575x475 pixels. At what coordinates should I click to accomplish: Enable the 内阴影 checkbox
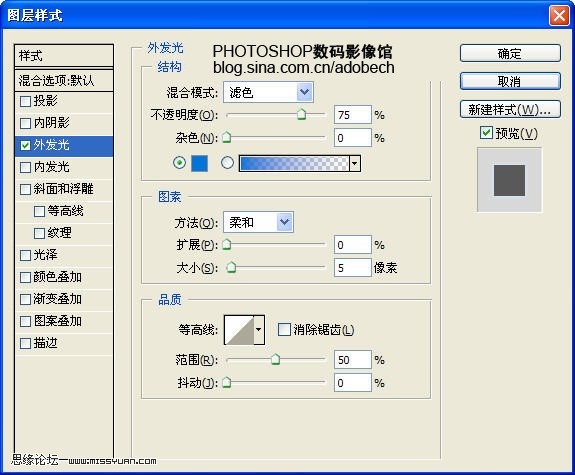[x=25, y=123]
